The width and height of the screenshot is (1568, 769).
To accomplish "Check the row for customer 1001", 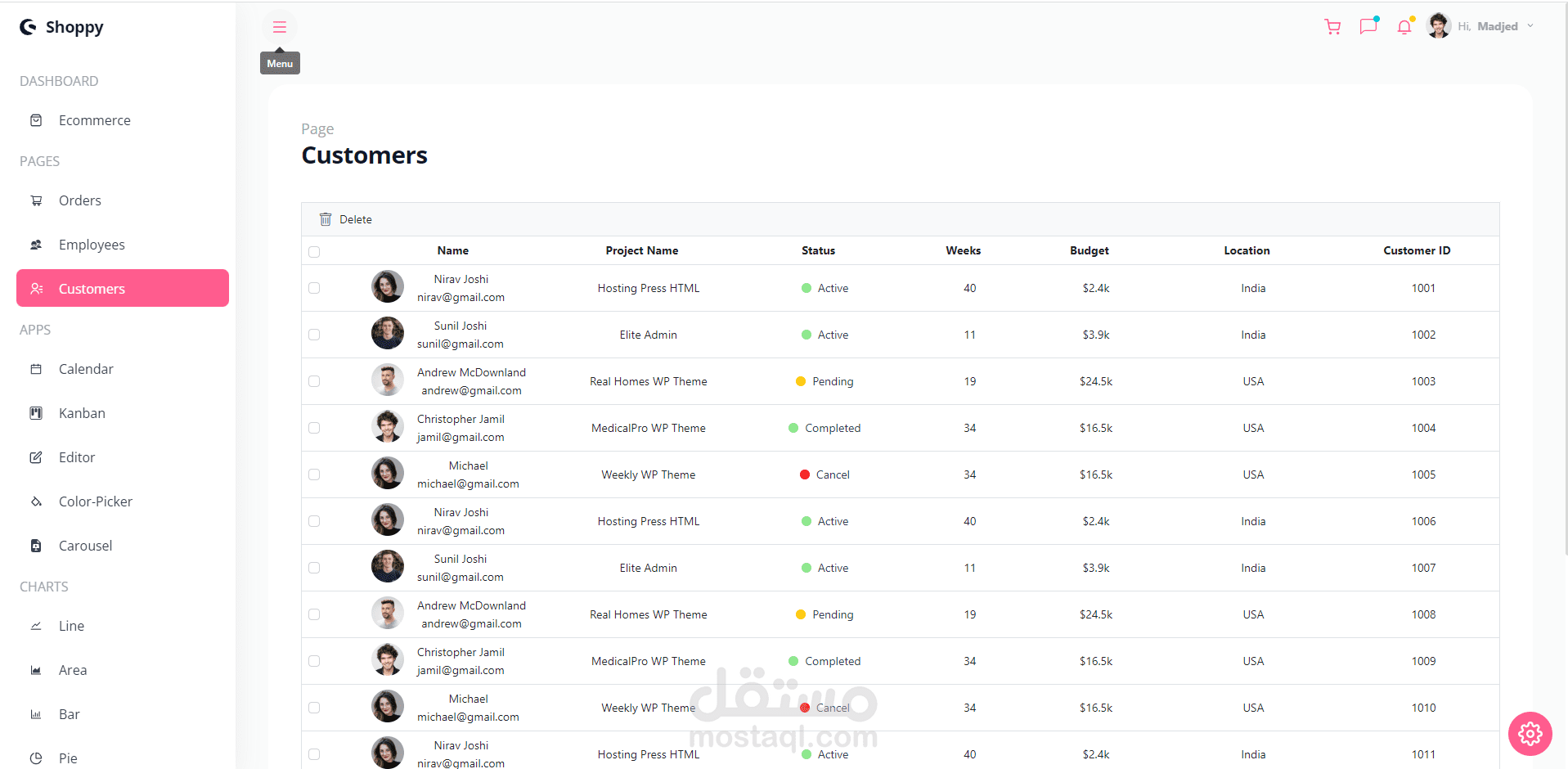I will click(314, 288).
